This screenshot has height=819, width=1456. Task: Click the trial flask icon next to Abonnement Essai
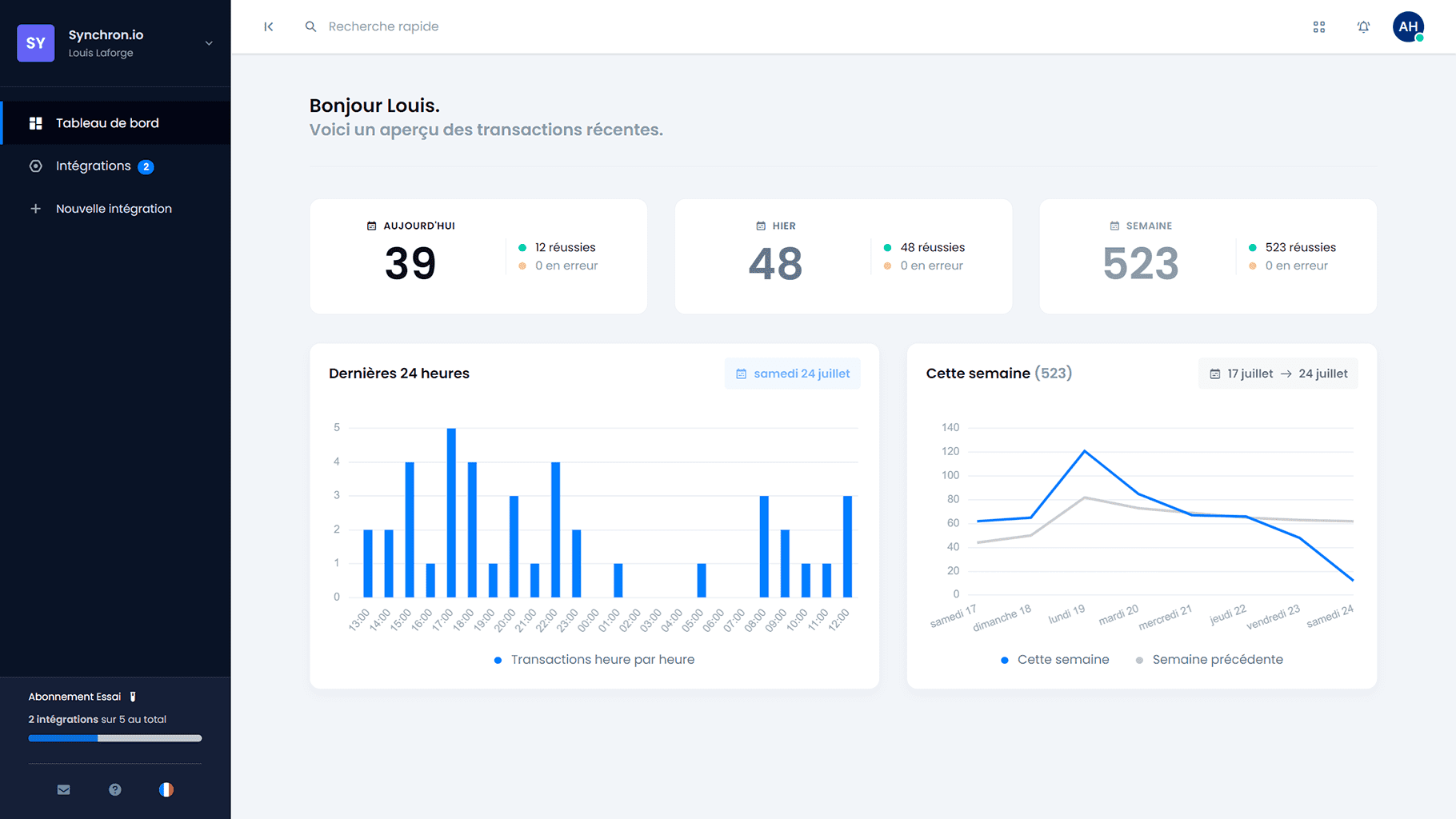(x=133, y=697)
